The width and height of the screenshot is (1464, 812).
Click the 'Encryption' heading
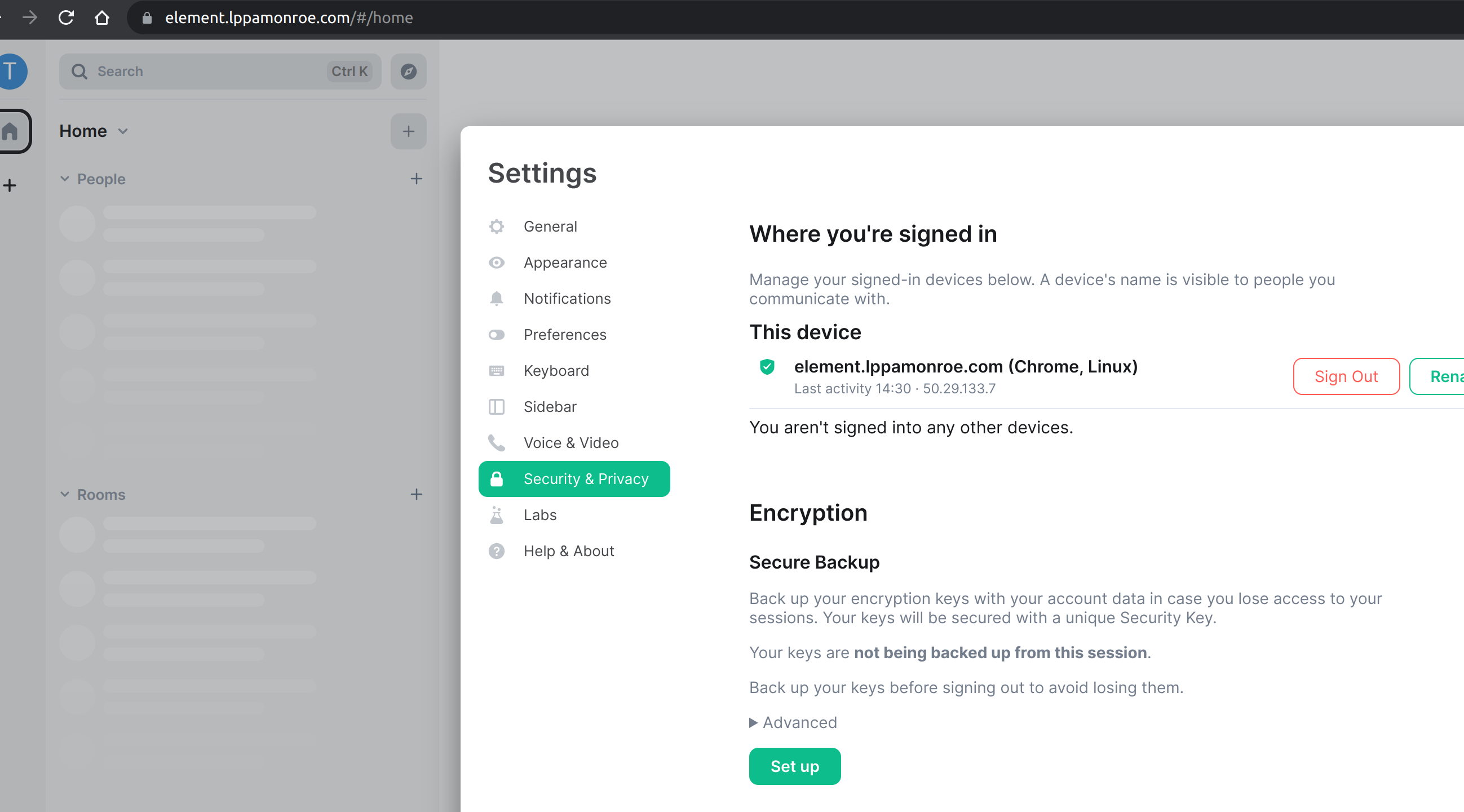tap(808, 513)
